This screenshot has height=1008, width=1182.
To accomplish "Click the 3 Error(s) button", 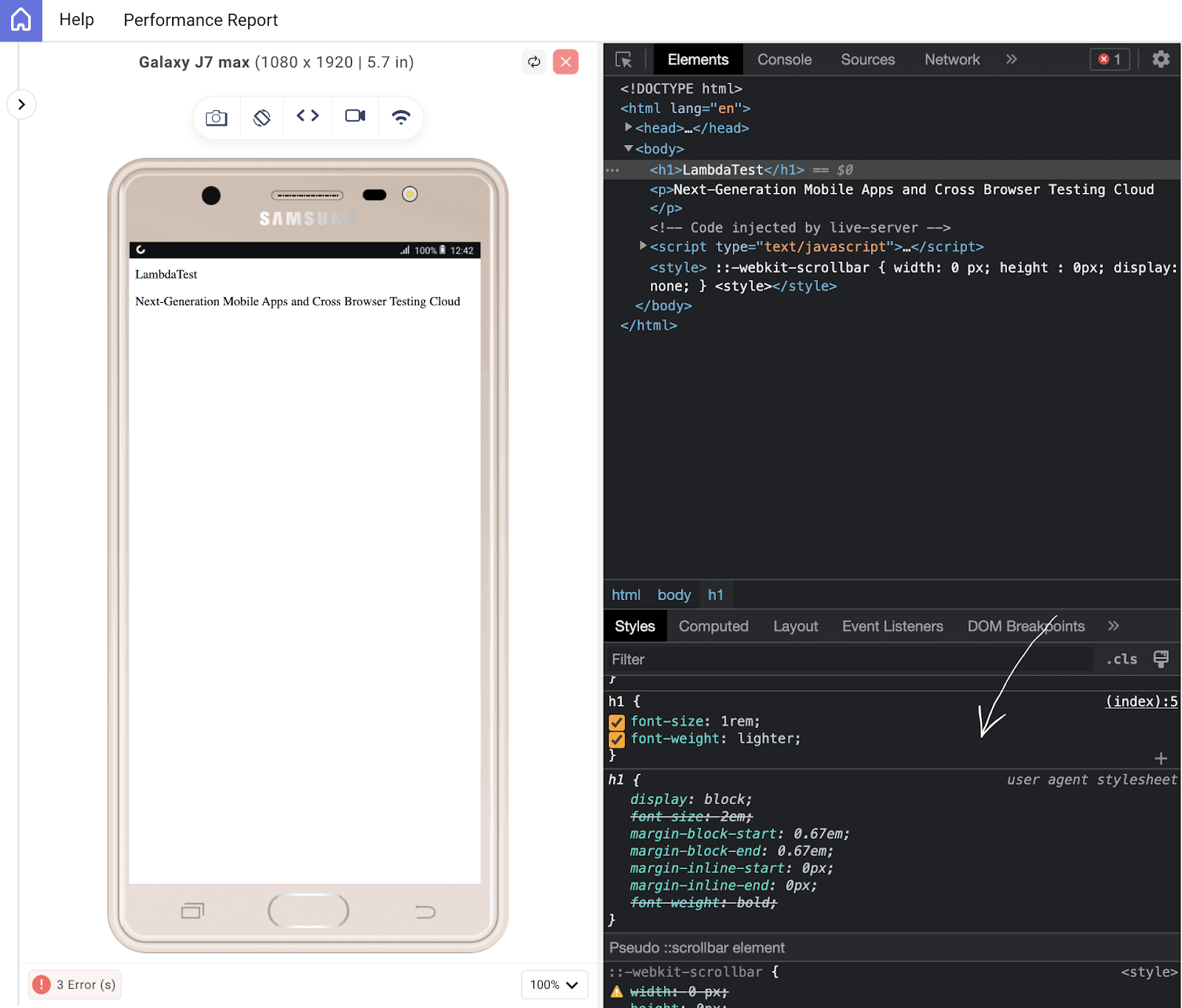I will click(x=75, y=984).
